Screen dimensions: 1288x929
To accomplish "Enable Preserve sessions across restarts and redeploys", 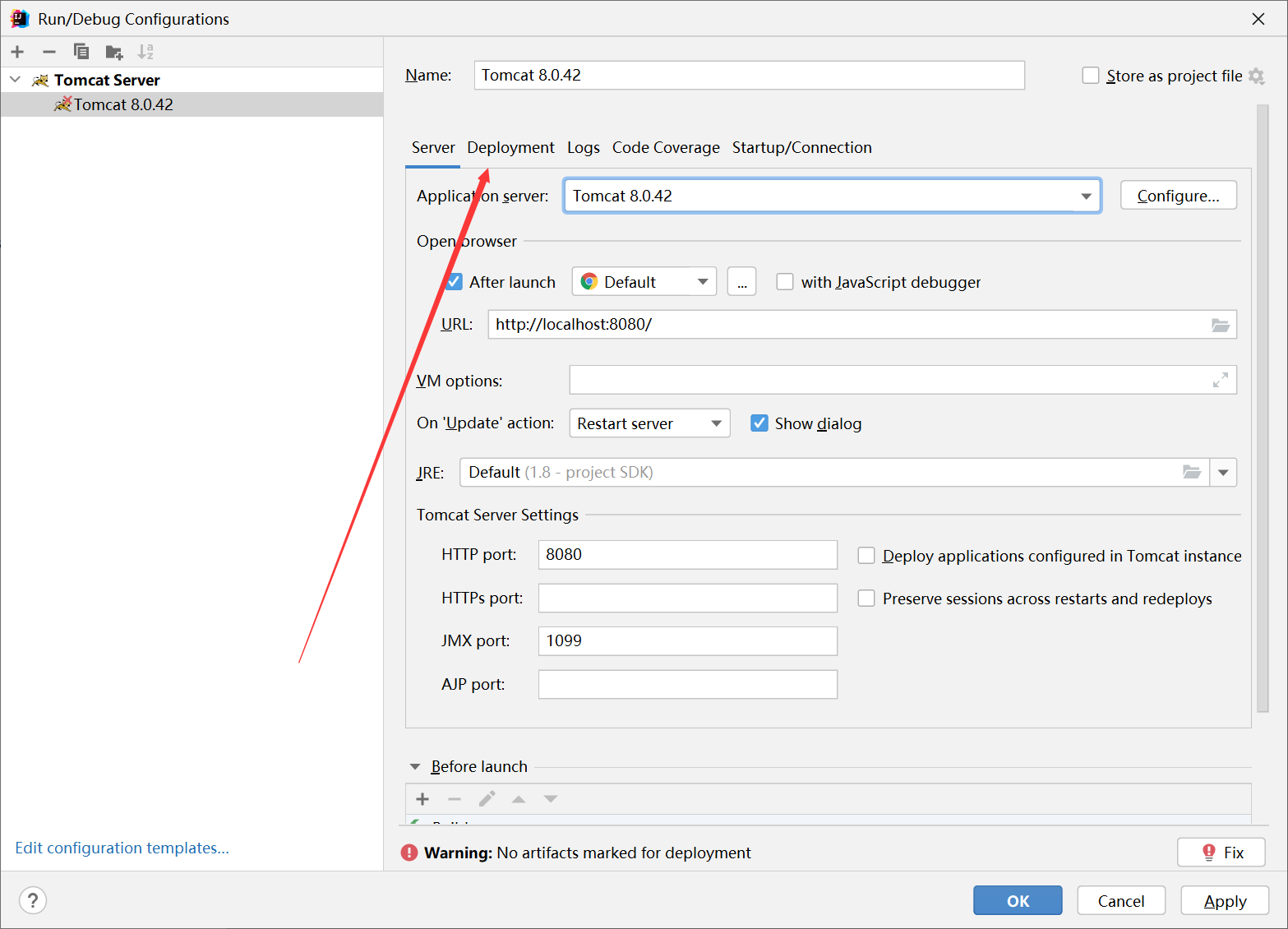I will 866,599.
